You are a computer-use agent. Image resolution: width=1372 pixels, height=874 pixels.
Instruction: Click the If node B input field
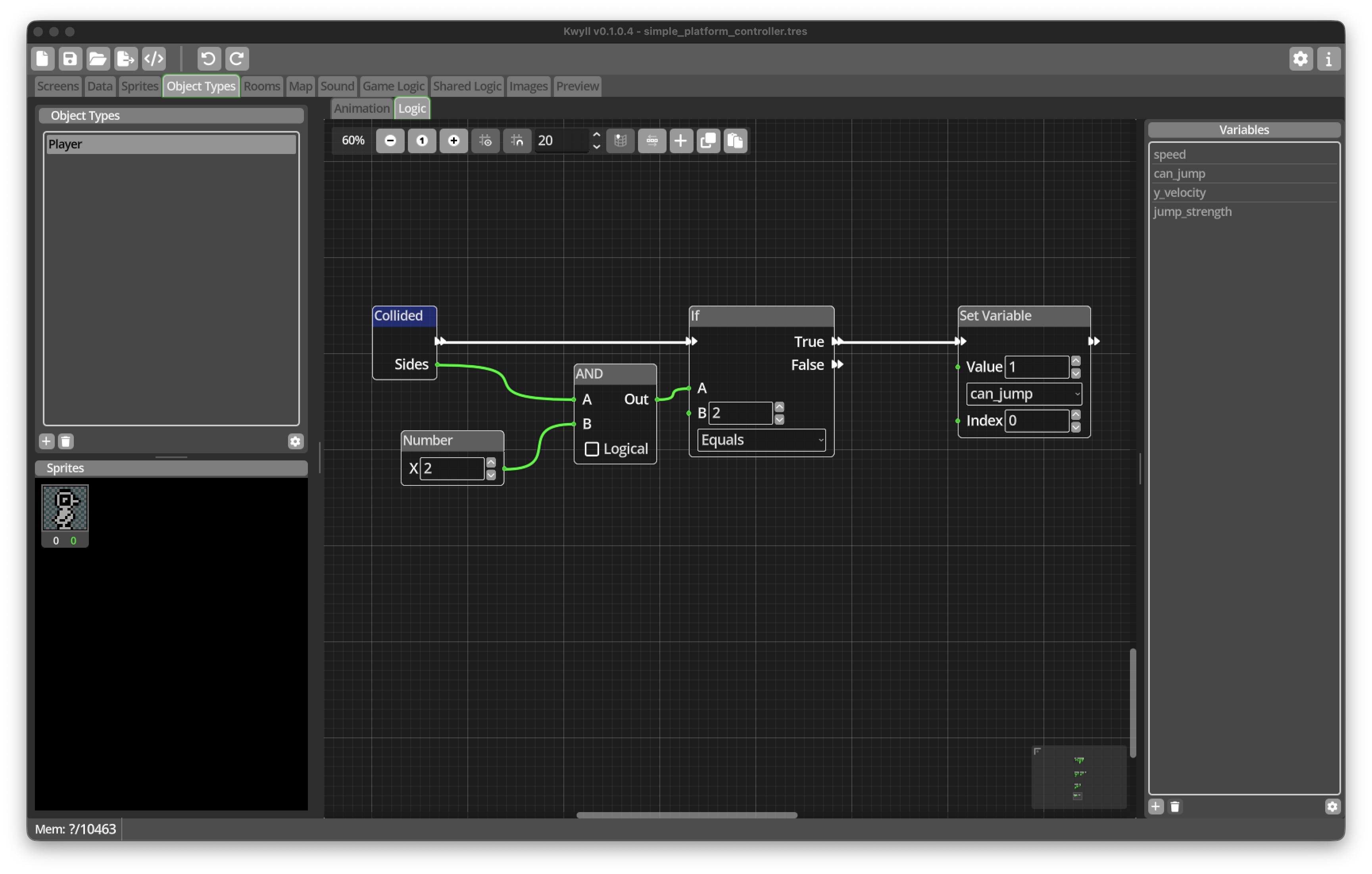point(741,413)
